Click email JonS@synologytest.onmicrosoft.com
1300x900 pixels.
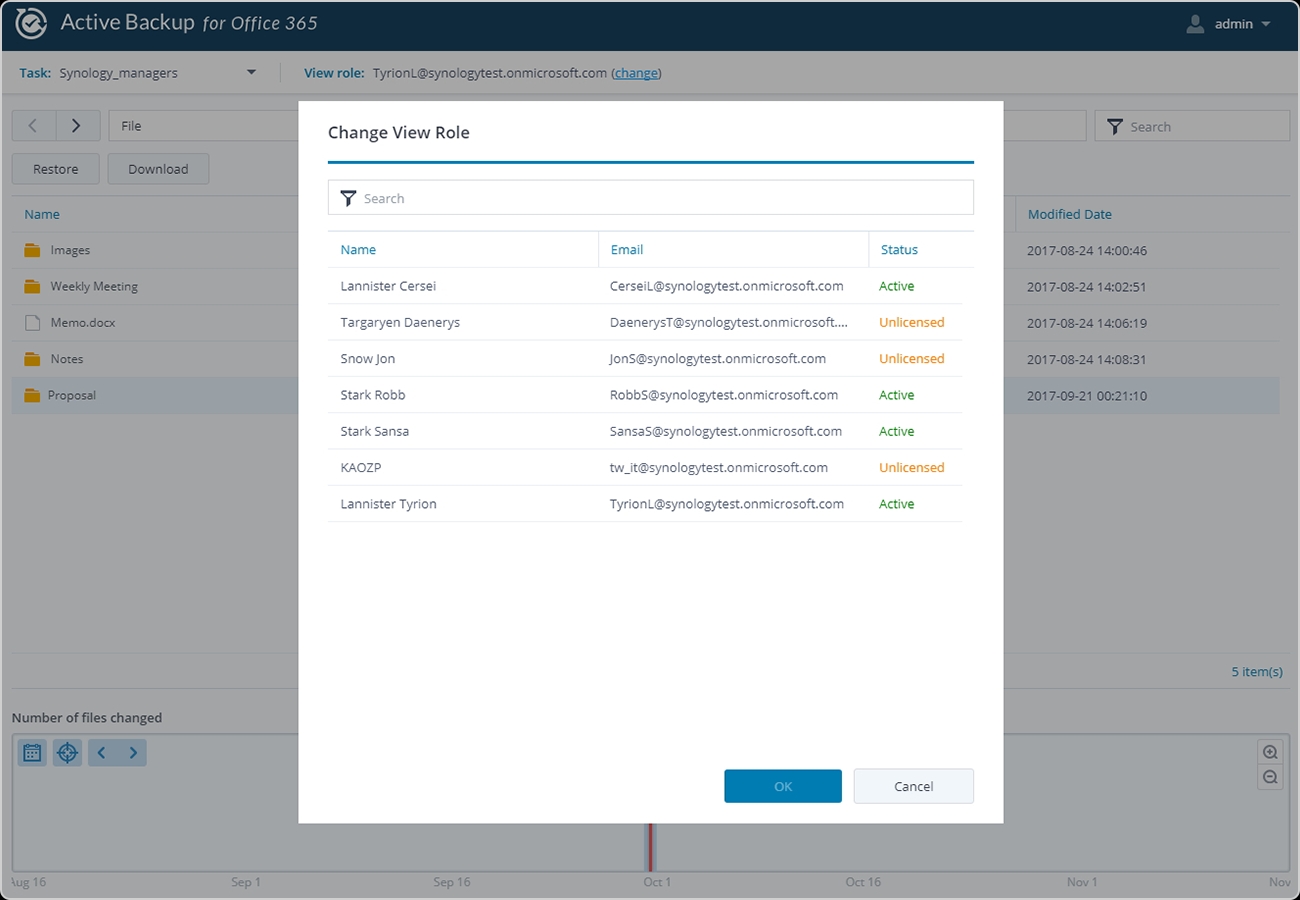pyautogui.click(x=718, y=358)
